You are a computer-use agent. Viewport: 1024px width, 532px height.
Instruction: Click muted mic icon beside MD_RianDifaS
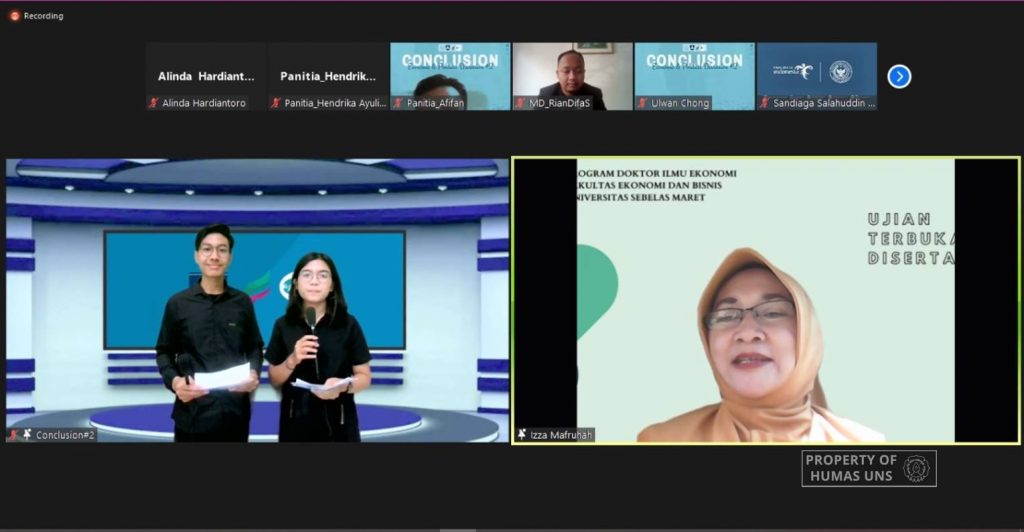[520, 102]
